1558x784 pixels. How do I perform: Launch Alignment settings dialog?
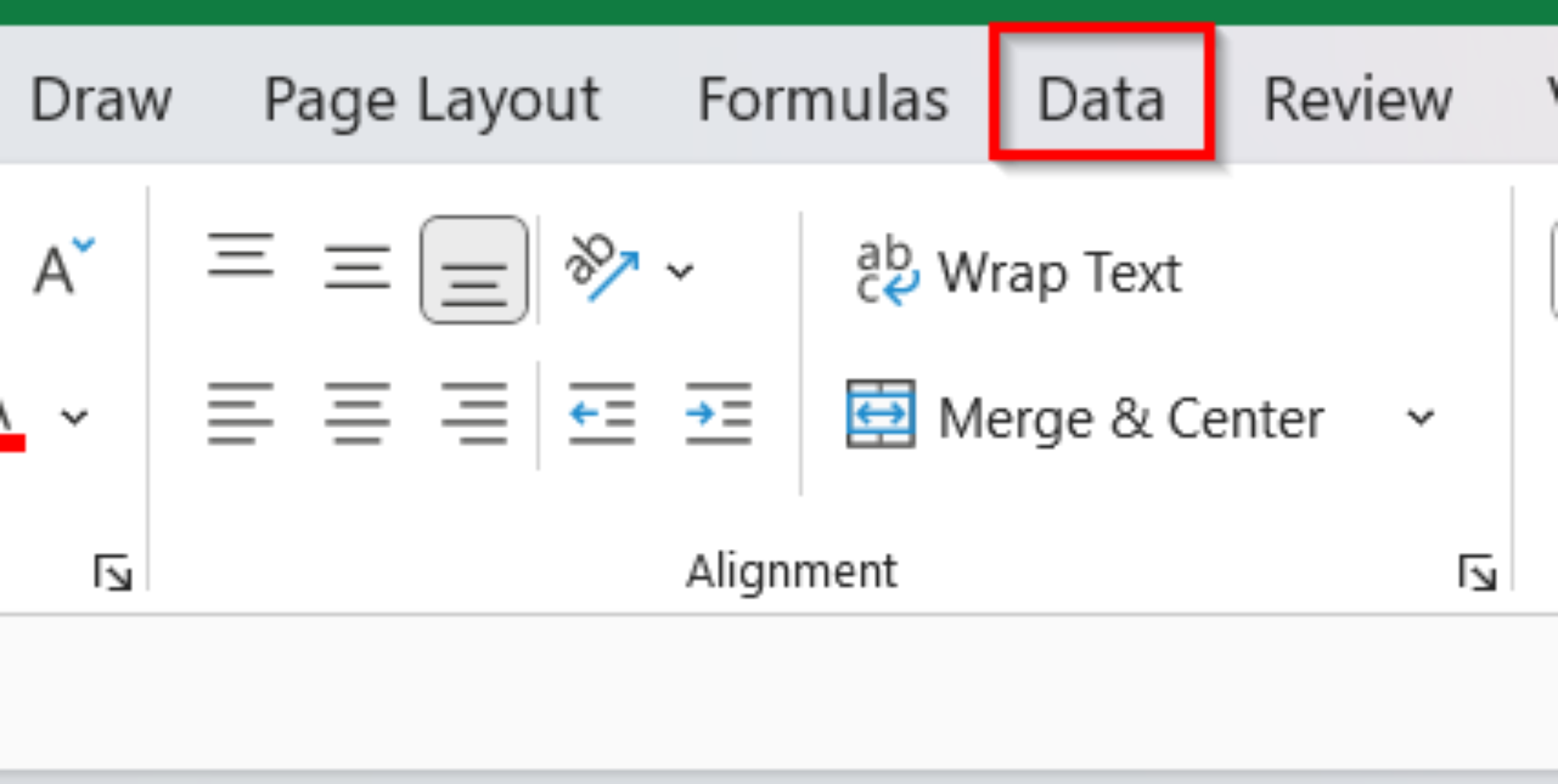point(1477,573)
